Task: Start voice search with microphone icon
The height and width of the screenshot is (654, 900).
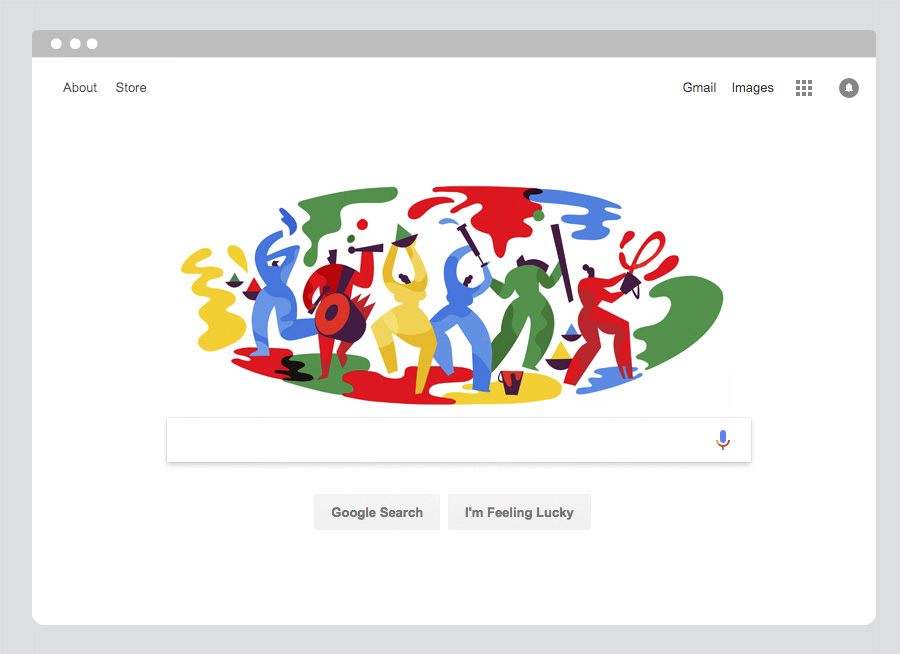Action: point(723,440)
